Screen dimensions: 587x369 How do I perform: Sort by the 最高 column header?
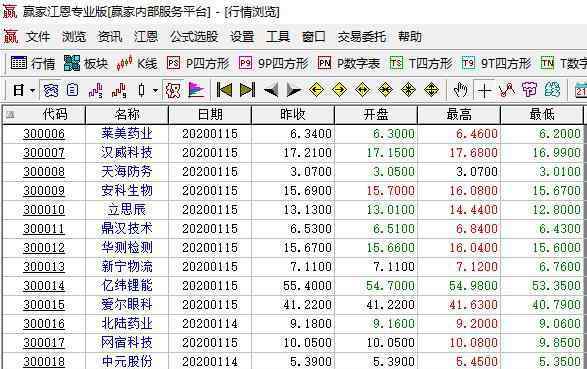coord(459,115)
